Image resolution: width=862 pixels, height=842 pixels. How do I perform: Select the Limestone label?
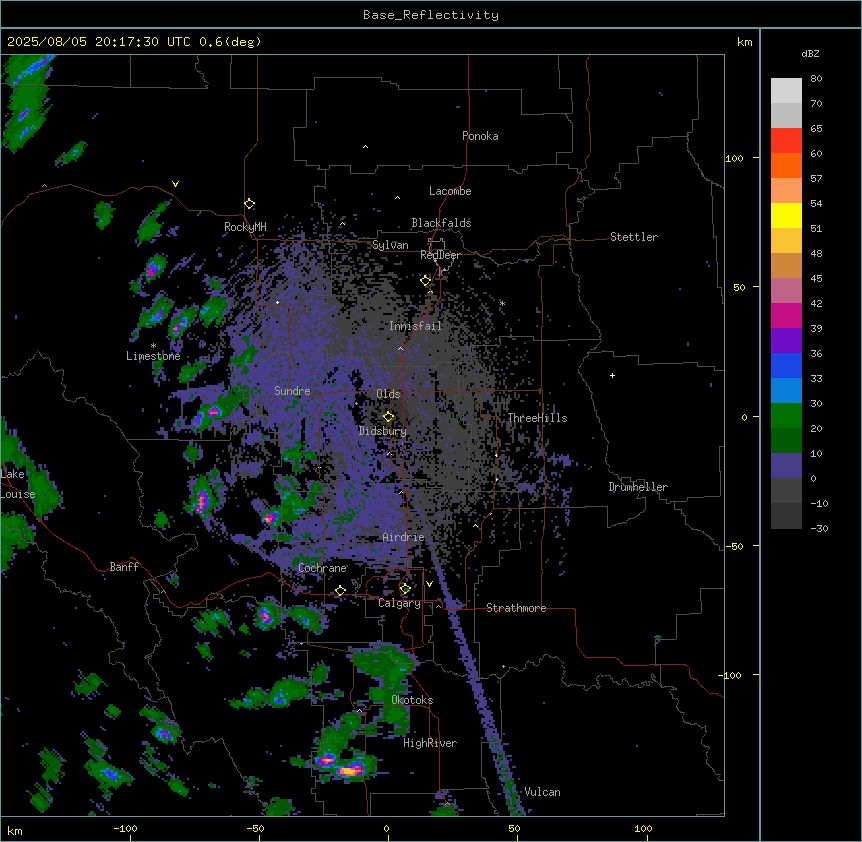[x=153, y=356]
